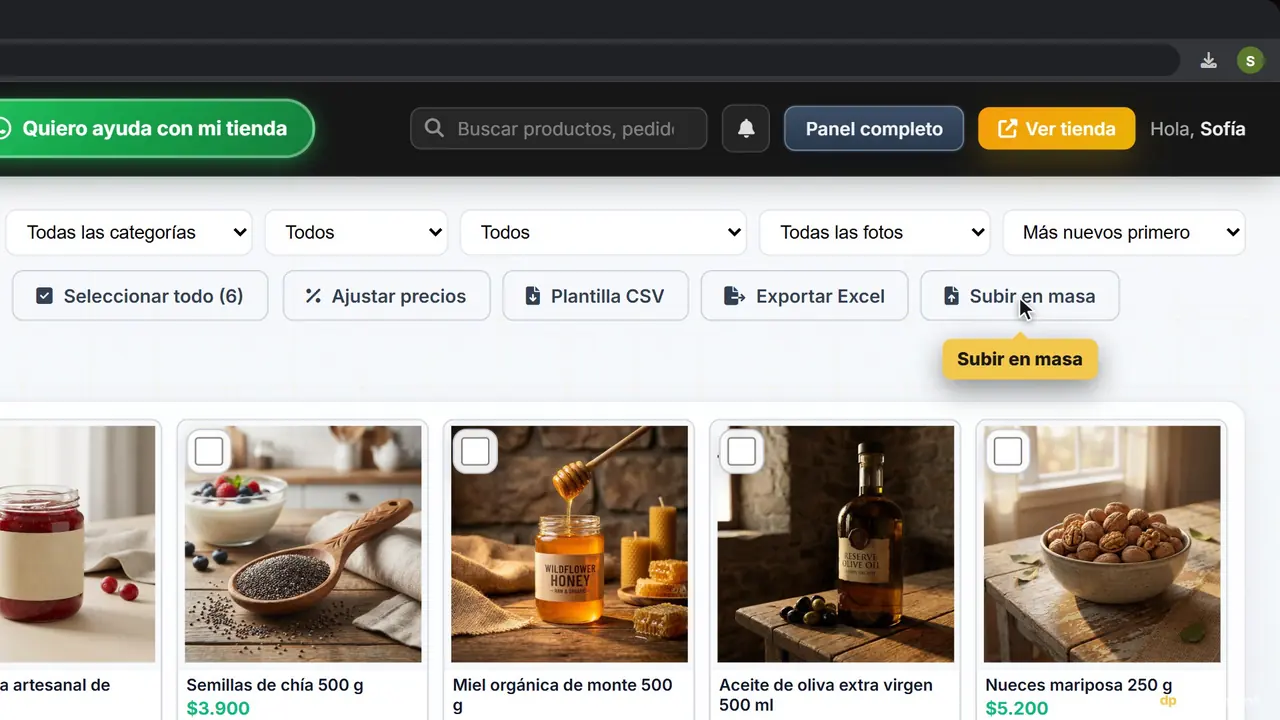The width and height of the screenshot is (1280, 720).
Task: Click the file icon on Plantilla CSV
Action: click(533, 296)
